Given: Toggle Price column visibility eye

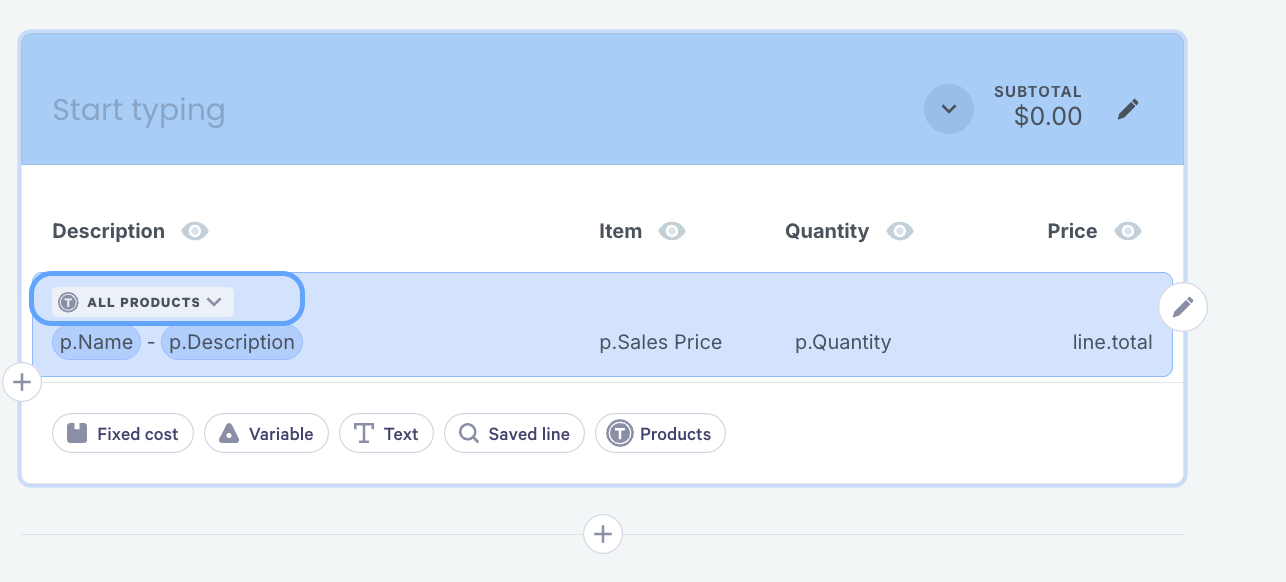Looking at the screenshot, I should (x=1128, y=231).
